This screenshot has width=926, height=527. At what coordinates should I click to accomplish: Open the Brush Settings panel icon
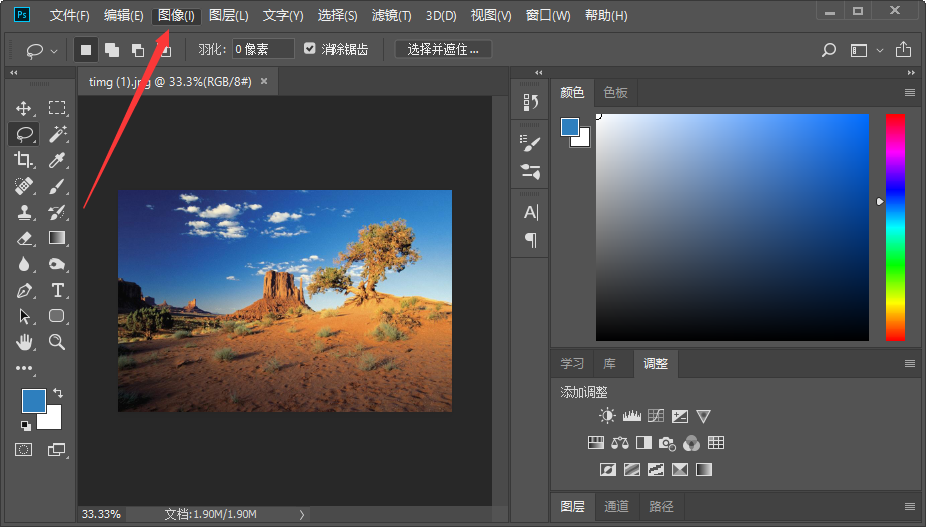[x=530, y=143]
